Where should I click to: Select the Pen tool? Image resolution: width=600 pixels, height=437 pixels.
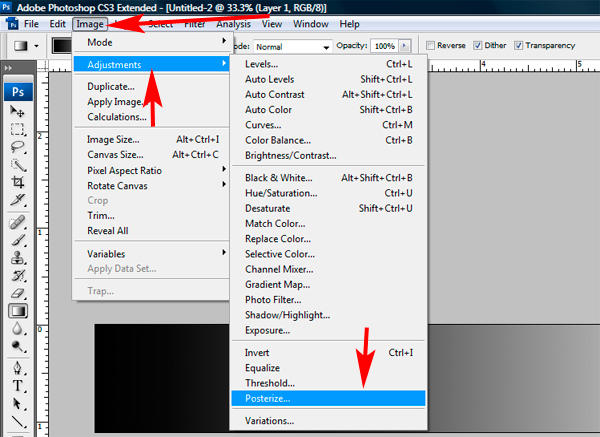pos(17,368)
